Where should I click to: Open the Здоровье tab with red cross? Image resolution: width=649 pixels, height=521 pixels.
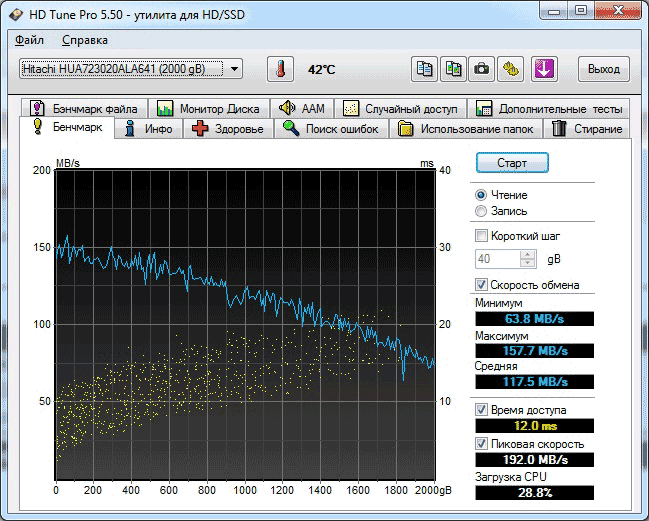(x=228, y=128)
